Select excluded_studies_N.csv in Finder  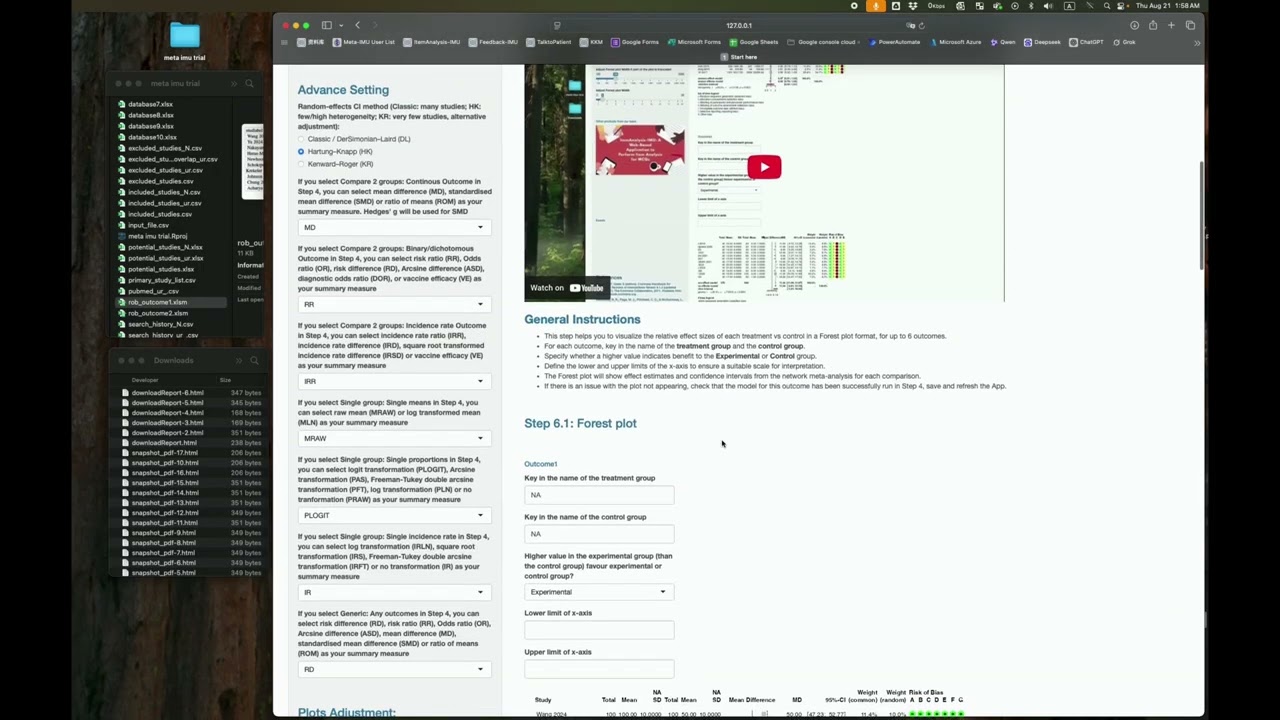click(164, 148)
